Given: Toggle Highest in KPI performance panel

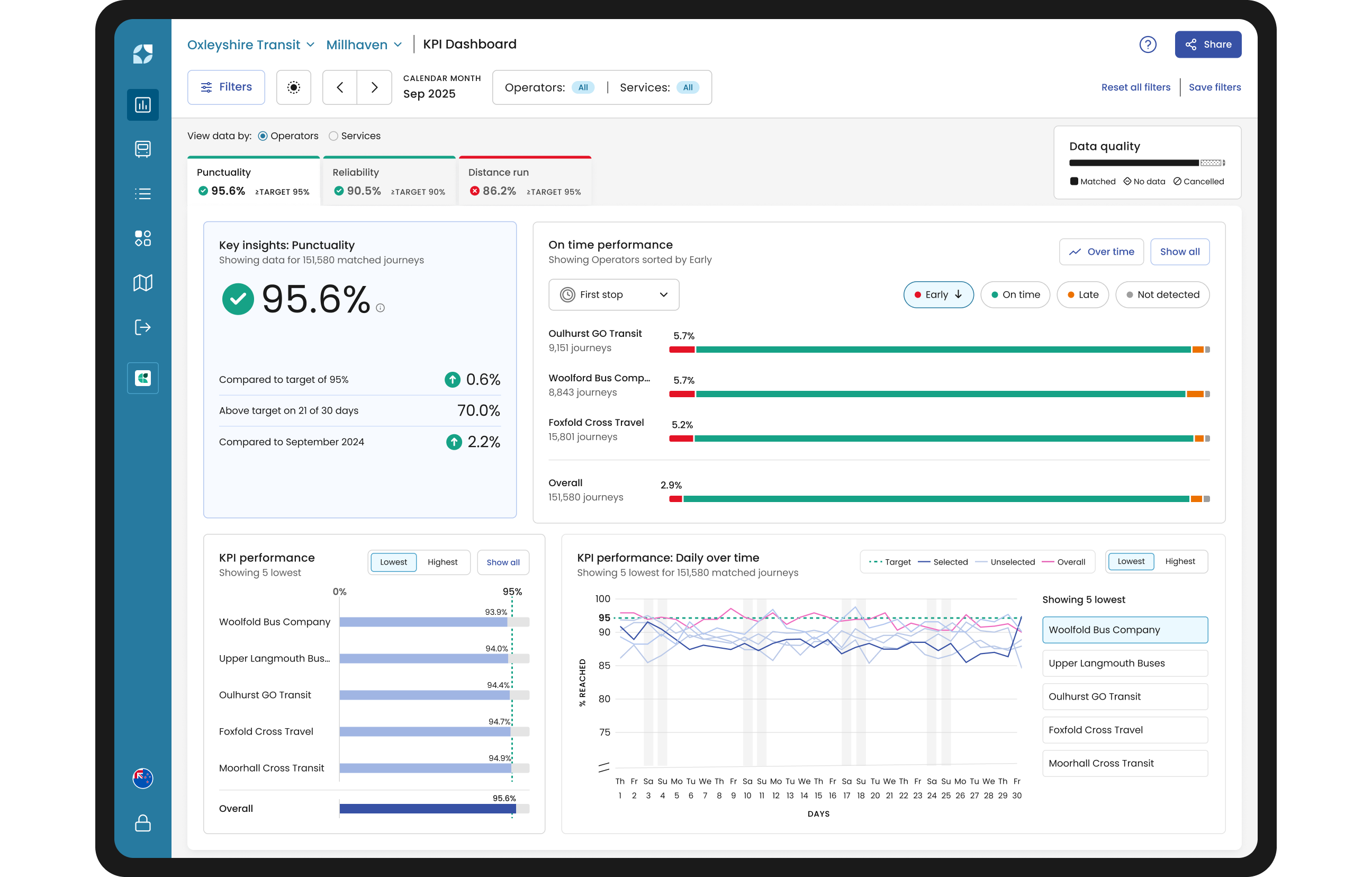Looking at the screenshot, I should click(442, 562).
